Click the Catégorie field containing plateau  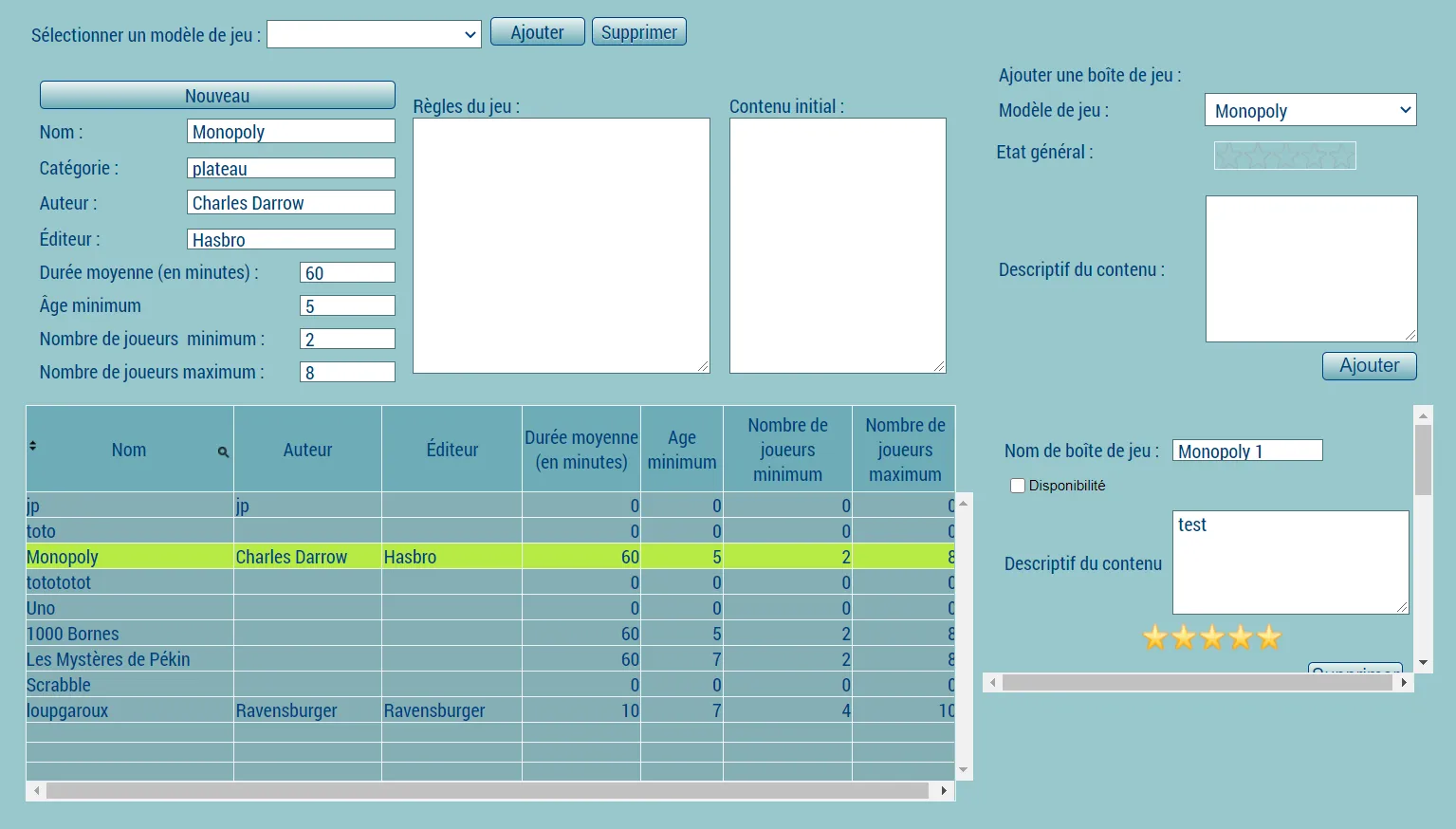point(291,168)
